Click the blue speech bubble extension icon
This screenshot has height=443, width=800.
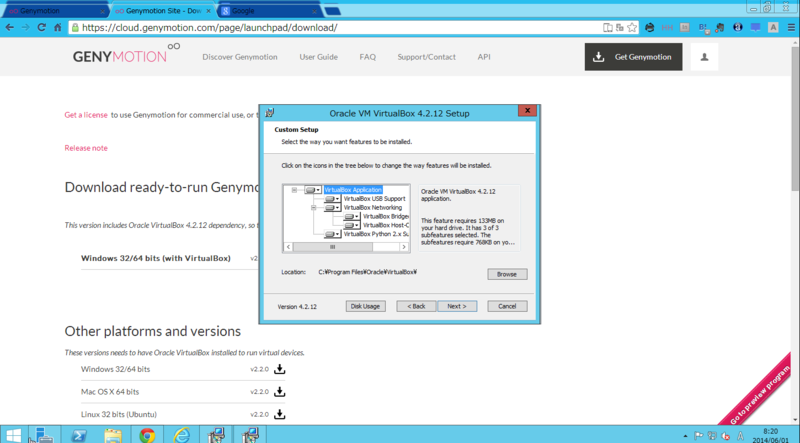pos(756,28)
